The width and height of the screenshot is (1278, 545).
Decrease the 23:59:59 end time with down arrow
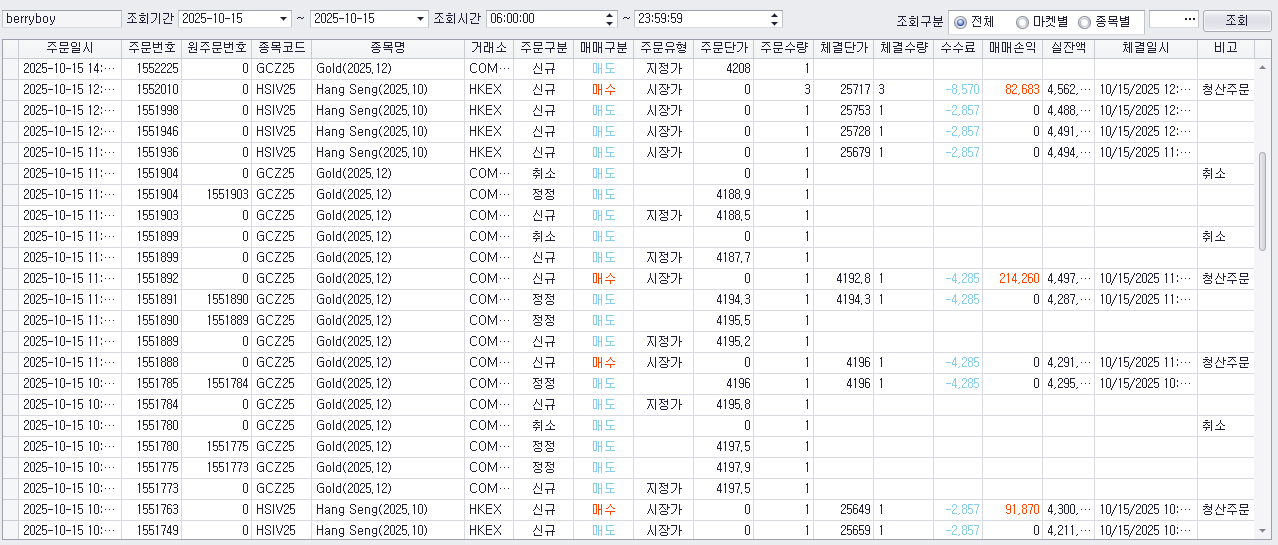(x=775, y=23)
